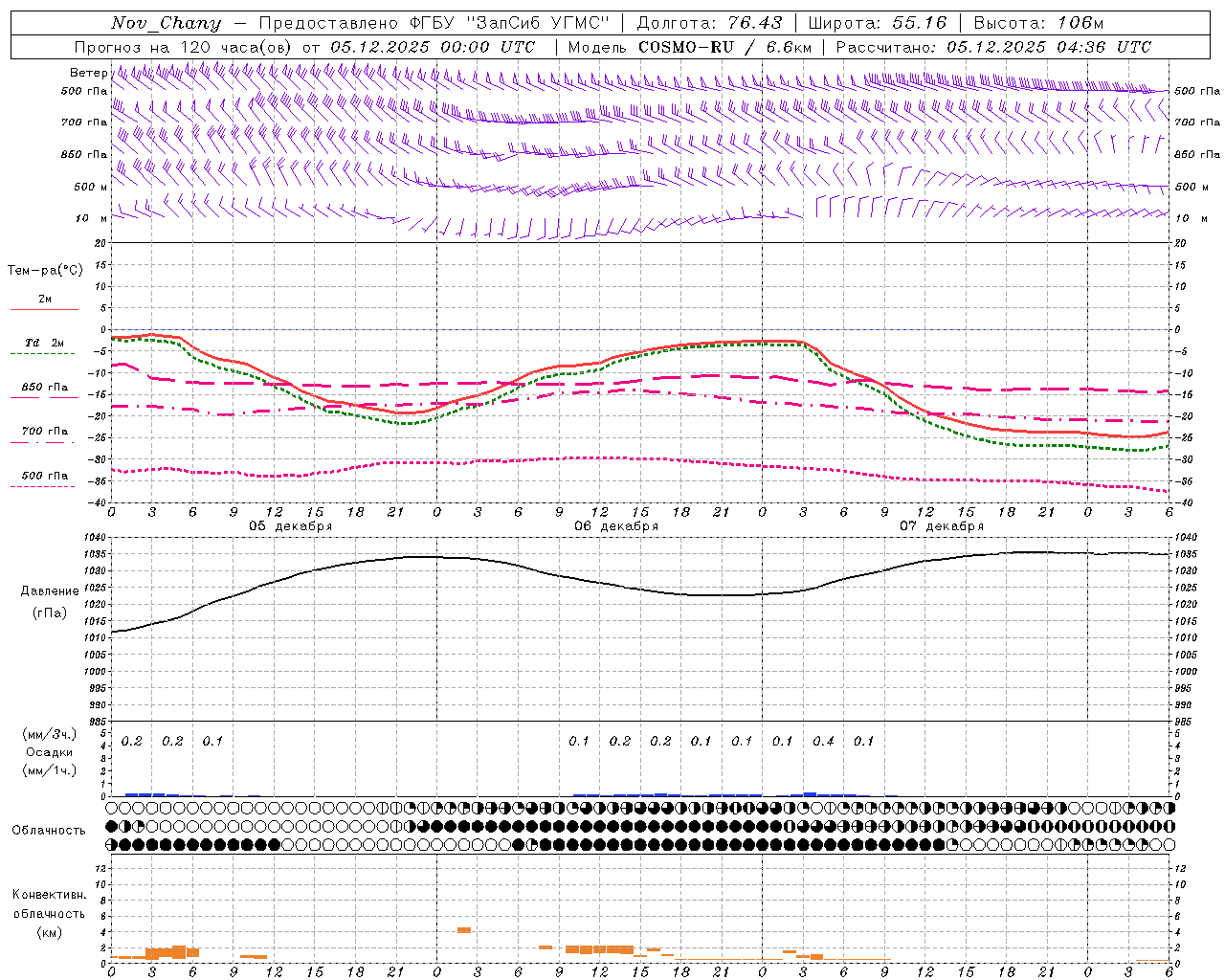Screen dimensions: 1225x980
Task: Click the forecast span text Прогноз на 120 часа(ов)
Action: (x=184, y=47)
